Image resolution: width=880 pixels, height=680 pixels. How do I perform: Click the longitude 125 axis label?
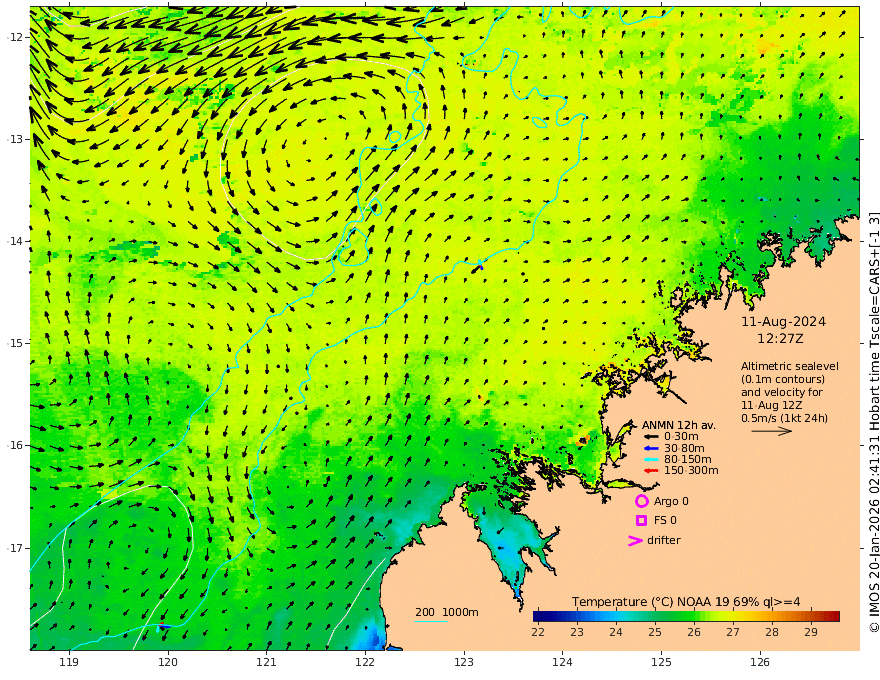(x=662, y=663)
